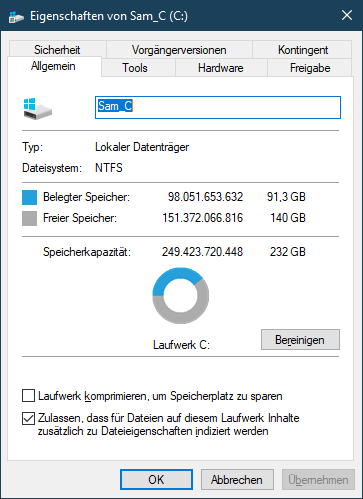The height and width of the screenshot is (499, 363).
Task: Click the drive icon in title bar
Action: tap(16, 16)
